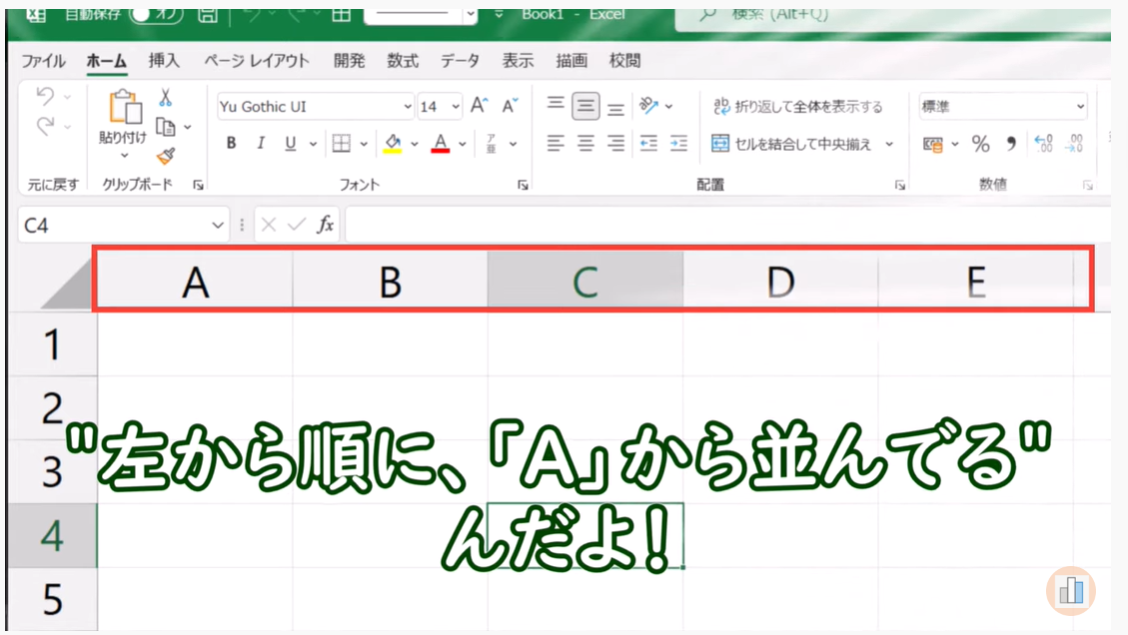Click the Paste clipboard icon
Screen dimensions: 1128x635
pyautogui.click(x=124, y=107)
